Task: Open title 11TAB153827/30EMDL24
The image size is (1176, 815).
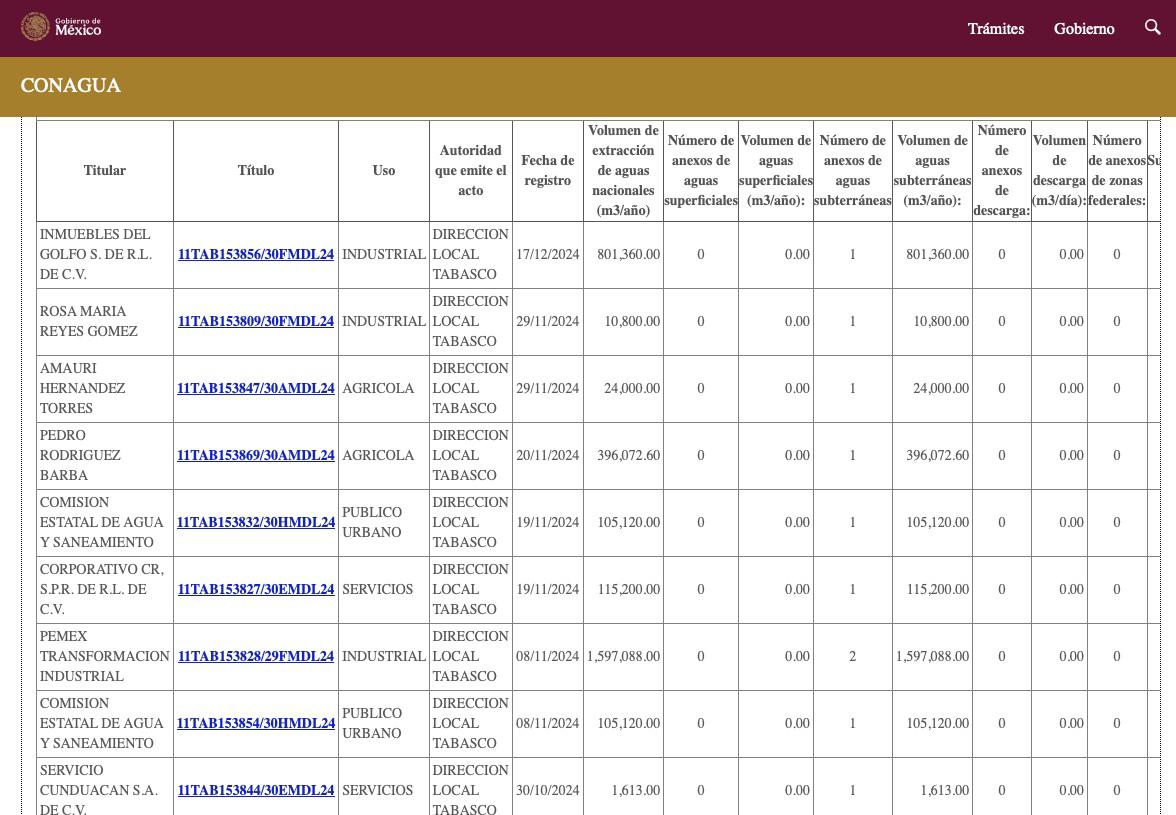Action: coord(256,589)
